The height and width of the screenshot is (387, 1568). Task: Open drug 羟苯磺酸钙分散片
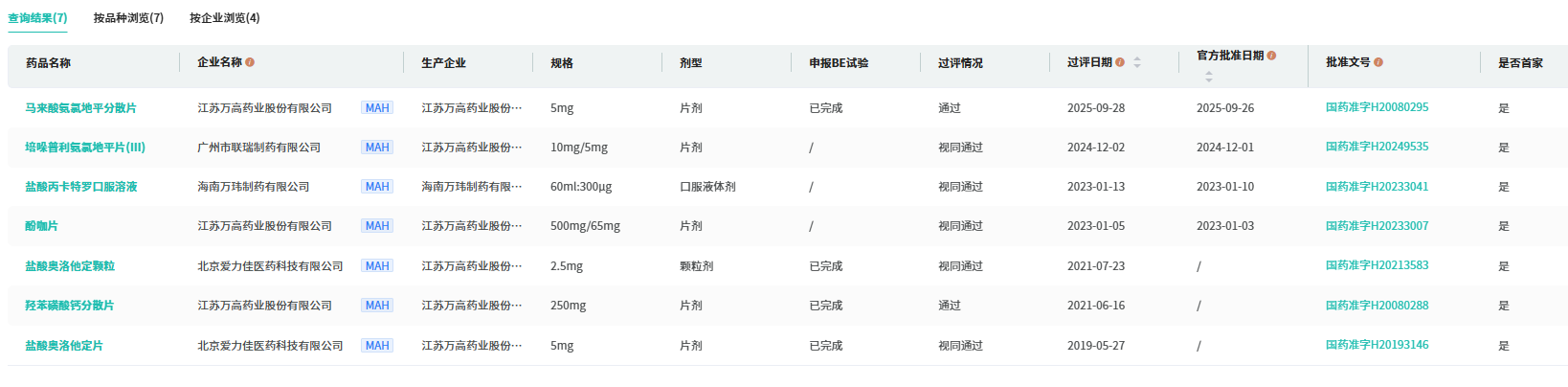(69, 306)
